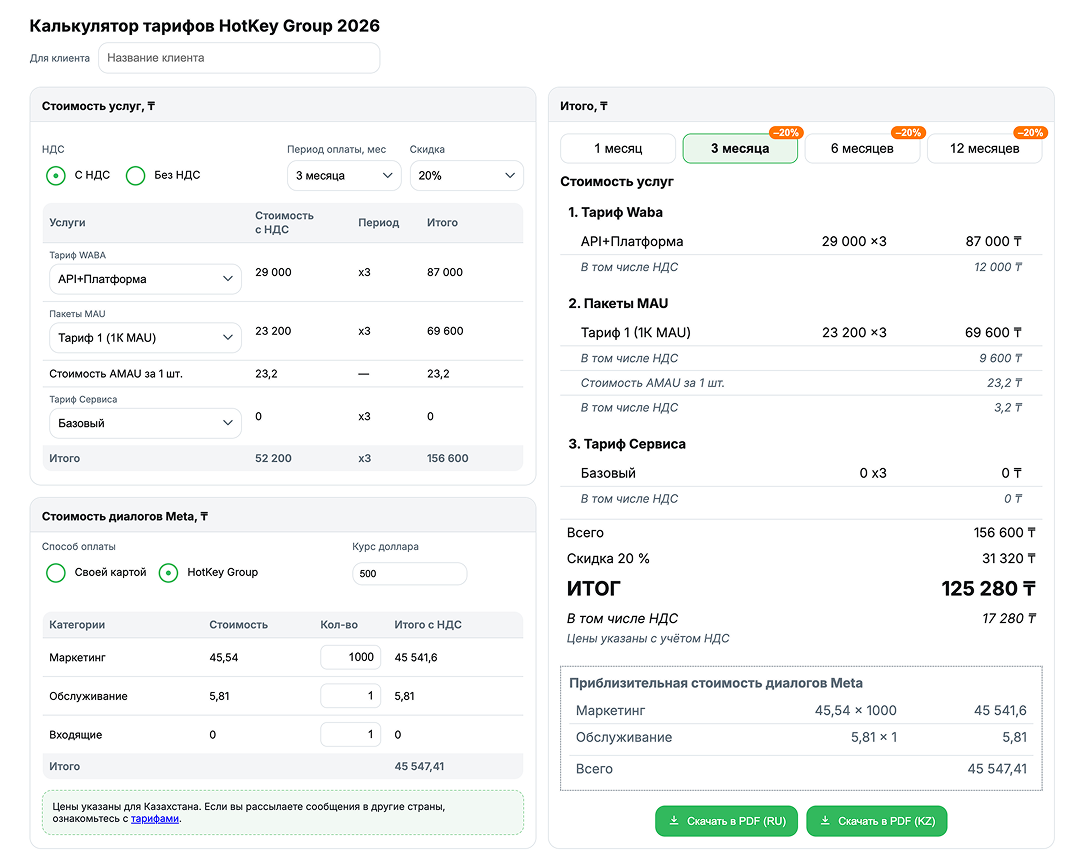Click 'Скачать в PDF (KZ)' button

tap(877, 821)
